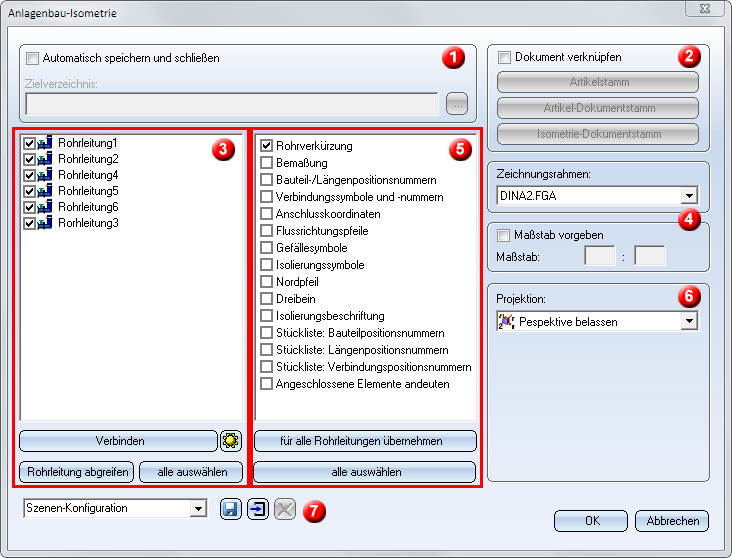The width and height of the screenshot is (732, 558).
Task: Check Isolierungsbeschriftung
Action: 267,316
